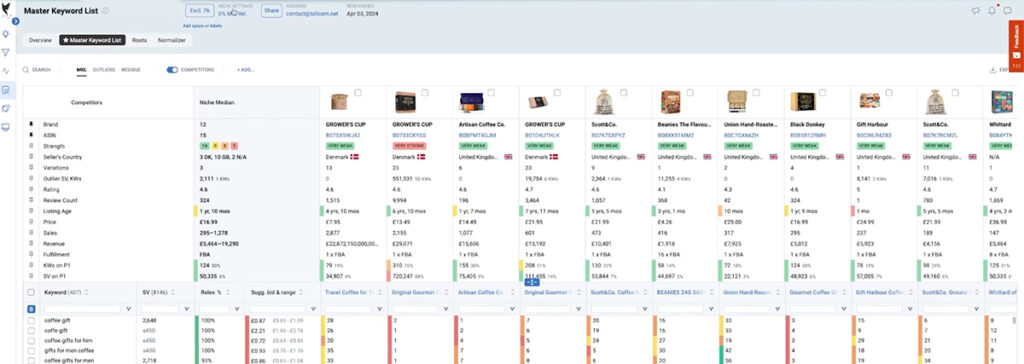Open filter dropdown under SV column
This screenshot has width=1024, height=364.
[x=187, y=308]
